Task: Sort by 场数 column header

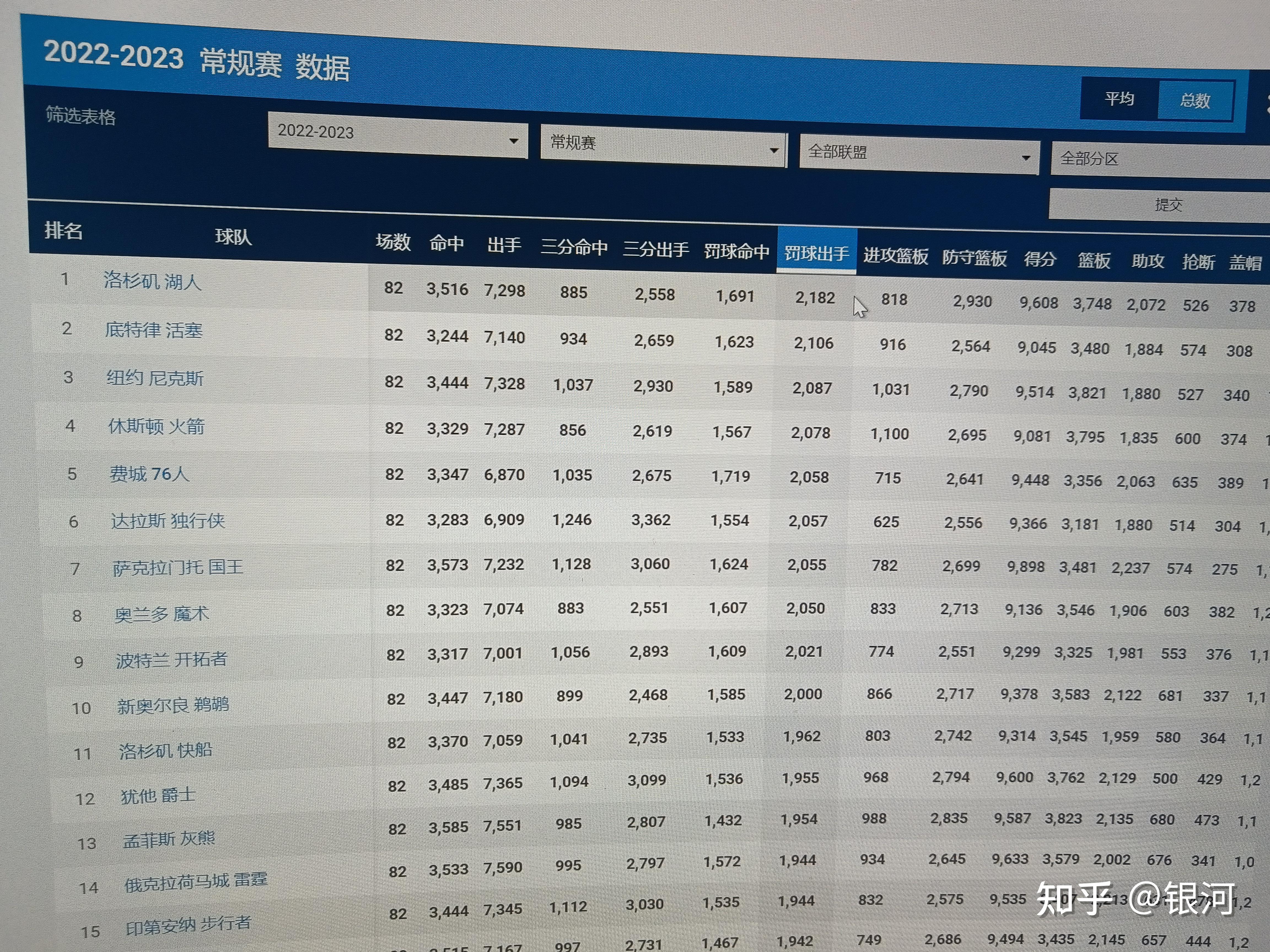Action: click(x=393, y=242)
